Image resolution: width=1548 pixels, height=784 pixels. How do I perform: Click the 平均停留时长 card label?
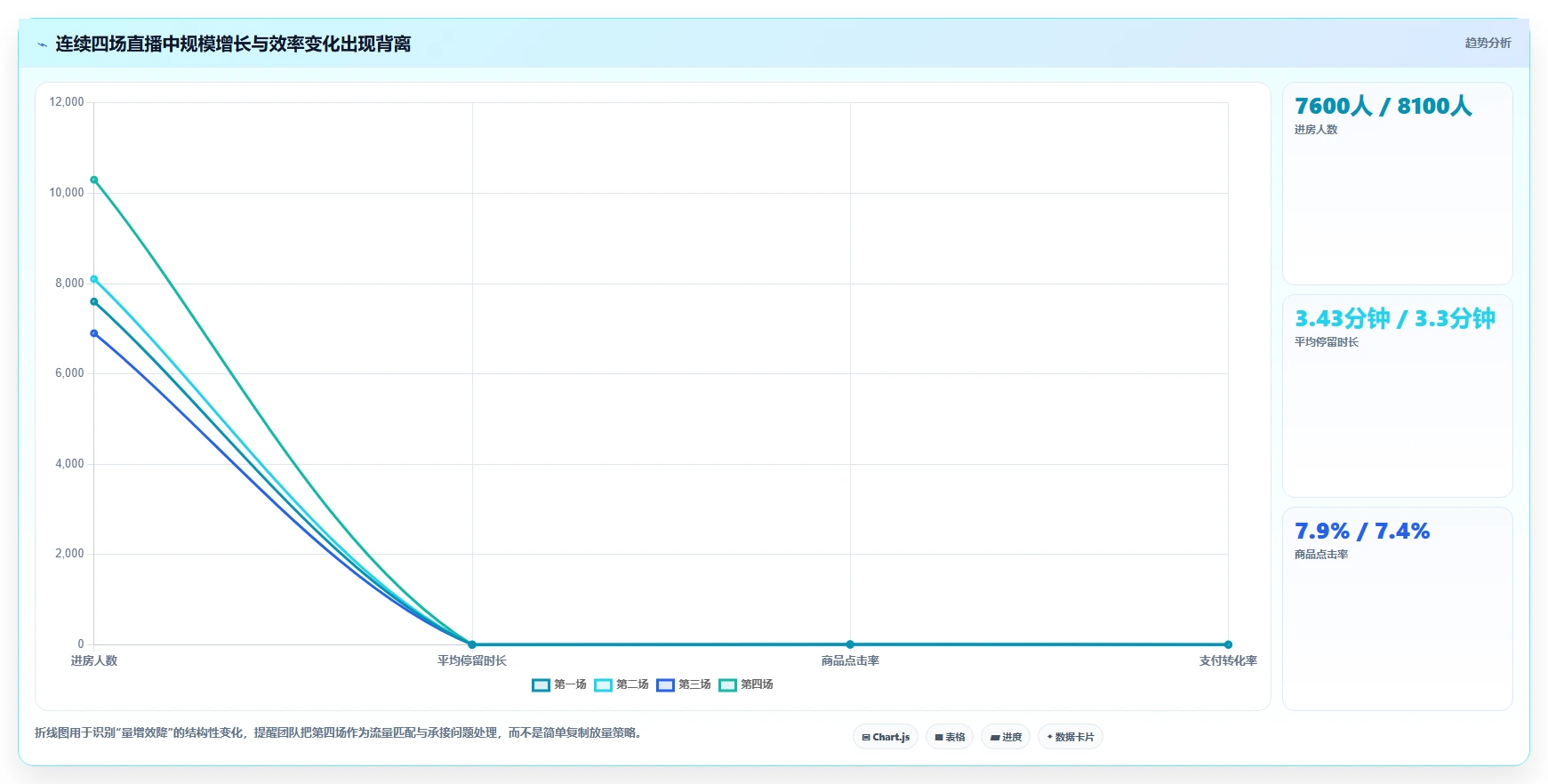point(1327,342)
